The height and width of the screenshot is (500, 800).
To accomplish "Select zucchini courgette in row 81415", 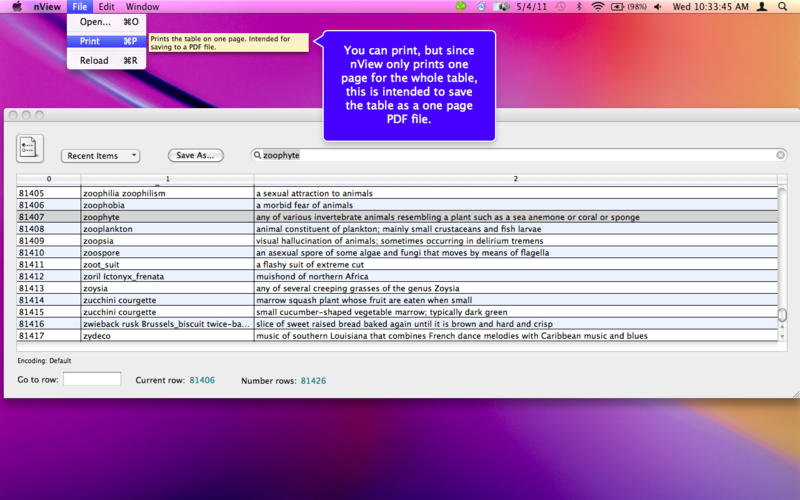I will (x=167, y=312).
